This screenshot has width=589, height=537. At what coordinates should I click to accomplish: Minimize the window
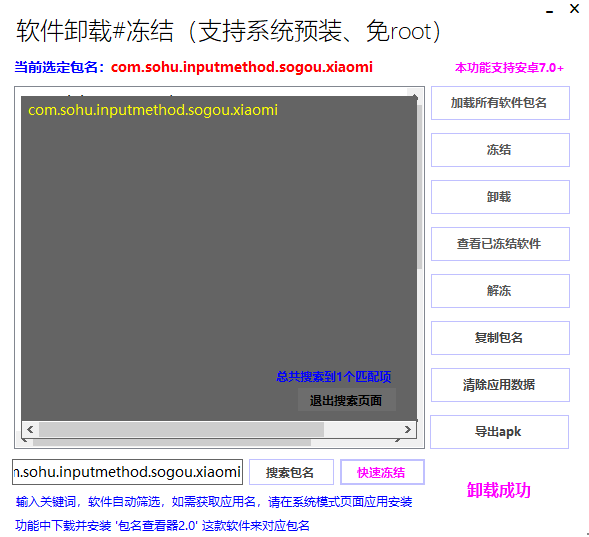550,11
